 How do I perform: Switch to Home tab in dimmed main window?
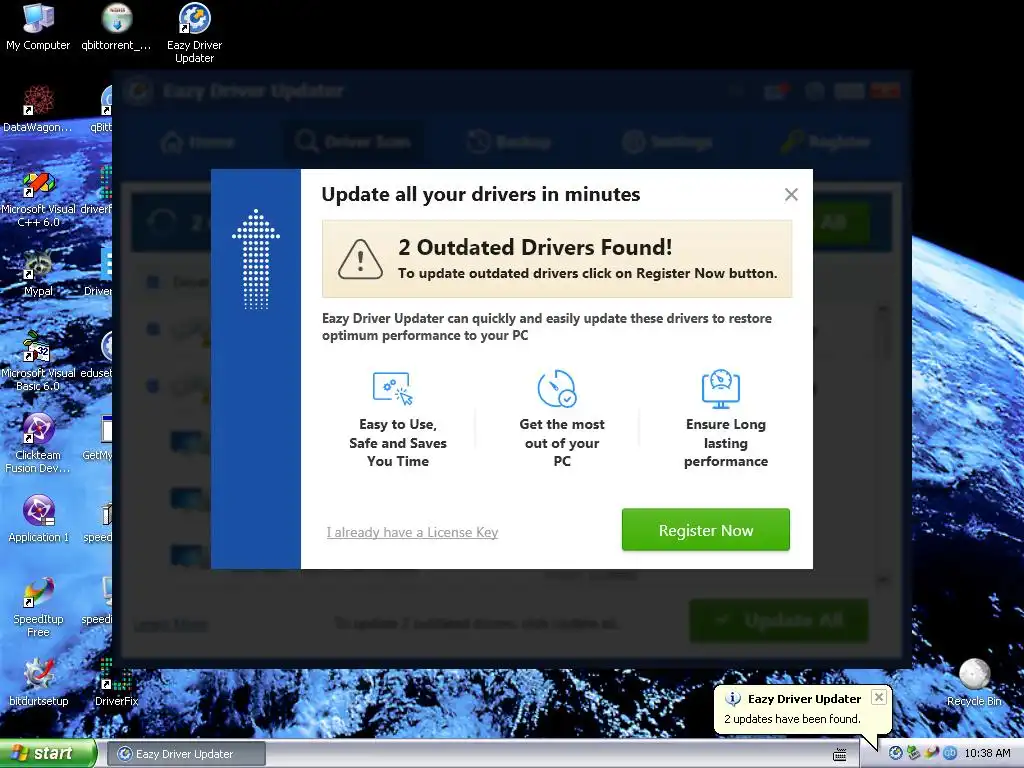coord(199,142)
